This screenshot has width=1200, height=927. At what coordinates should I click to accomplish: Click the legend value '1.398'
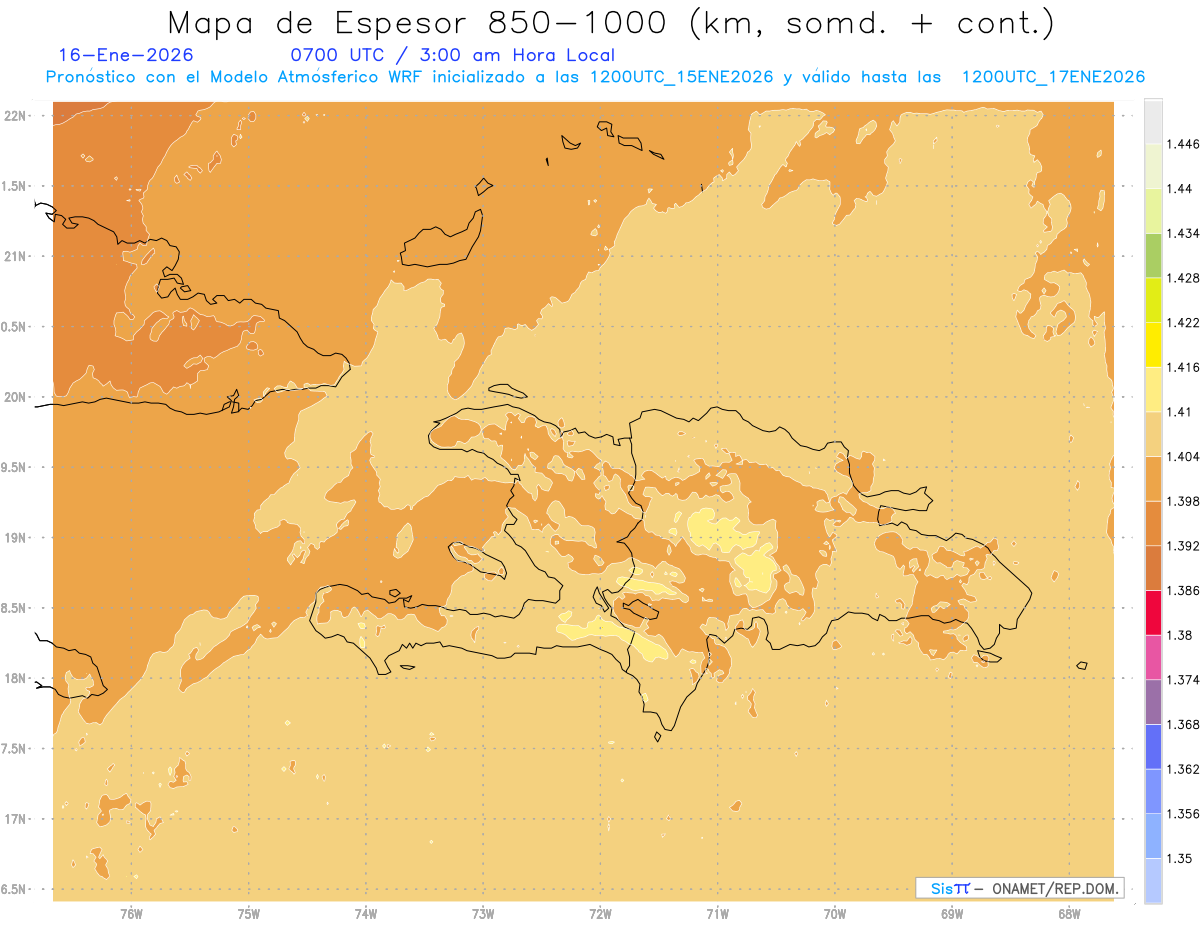click(x=1183, y=501)
